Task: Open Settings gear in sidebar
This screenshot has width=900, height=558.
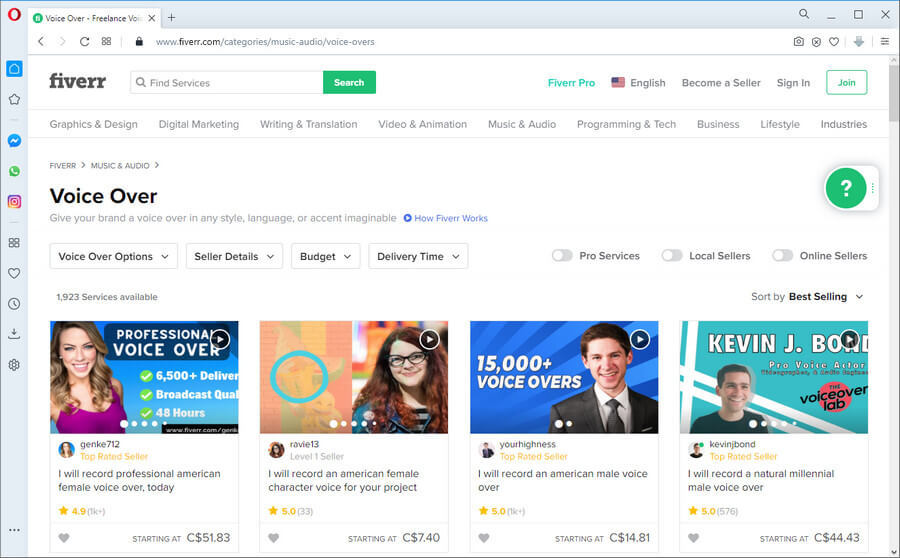Action: [x=14, y=365]
